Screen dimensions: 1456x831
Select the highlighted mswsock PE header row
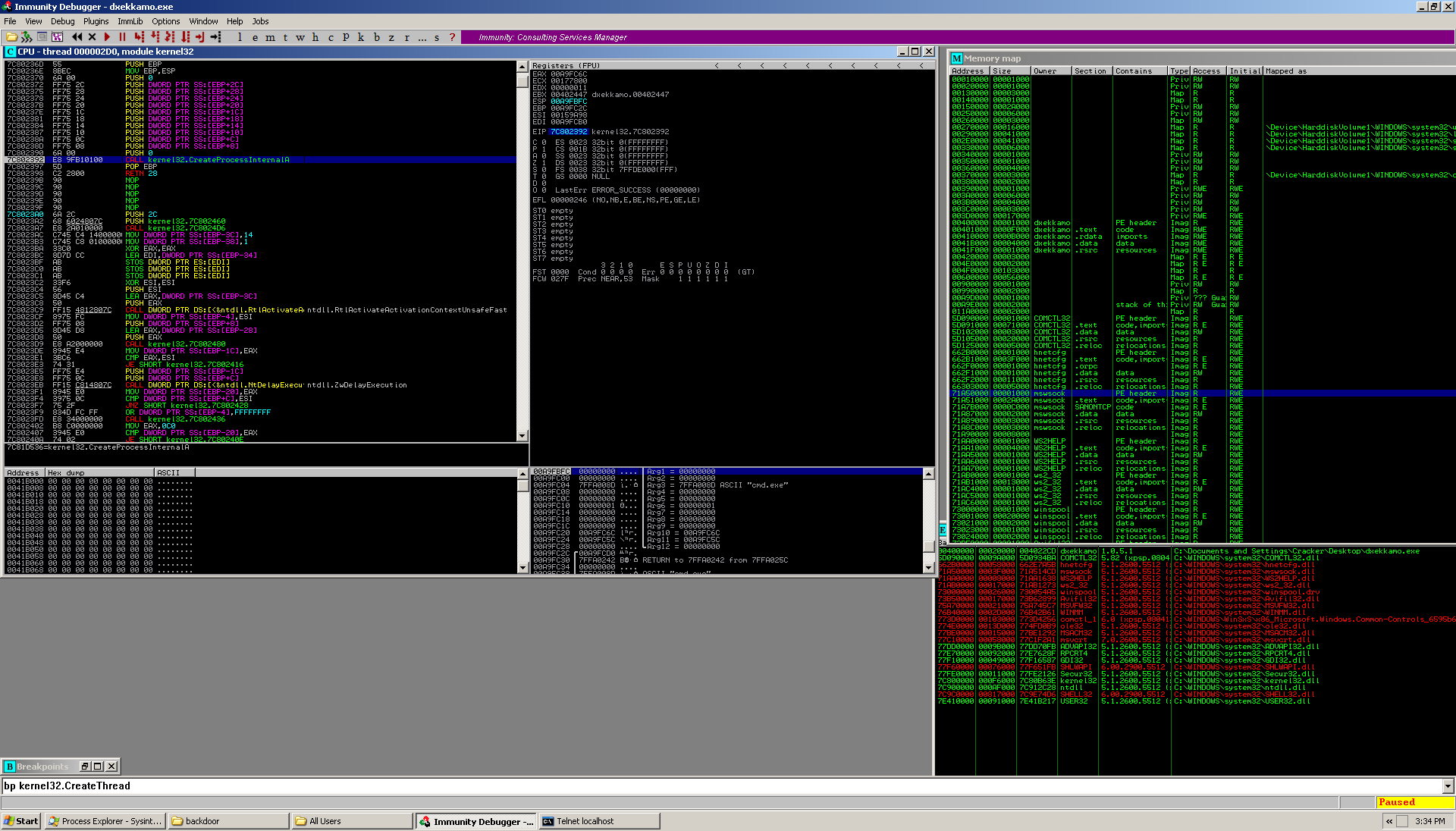1202,394
